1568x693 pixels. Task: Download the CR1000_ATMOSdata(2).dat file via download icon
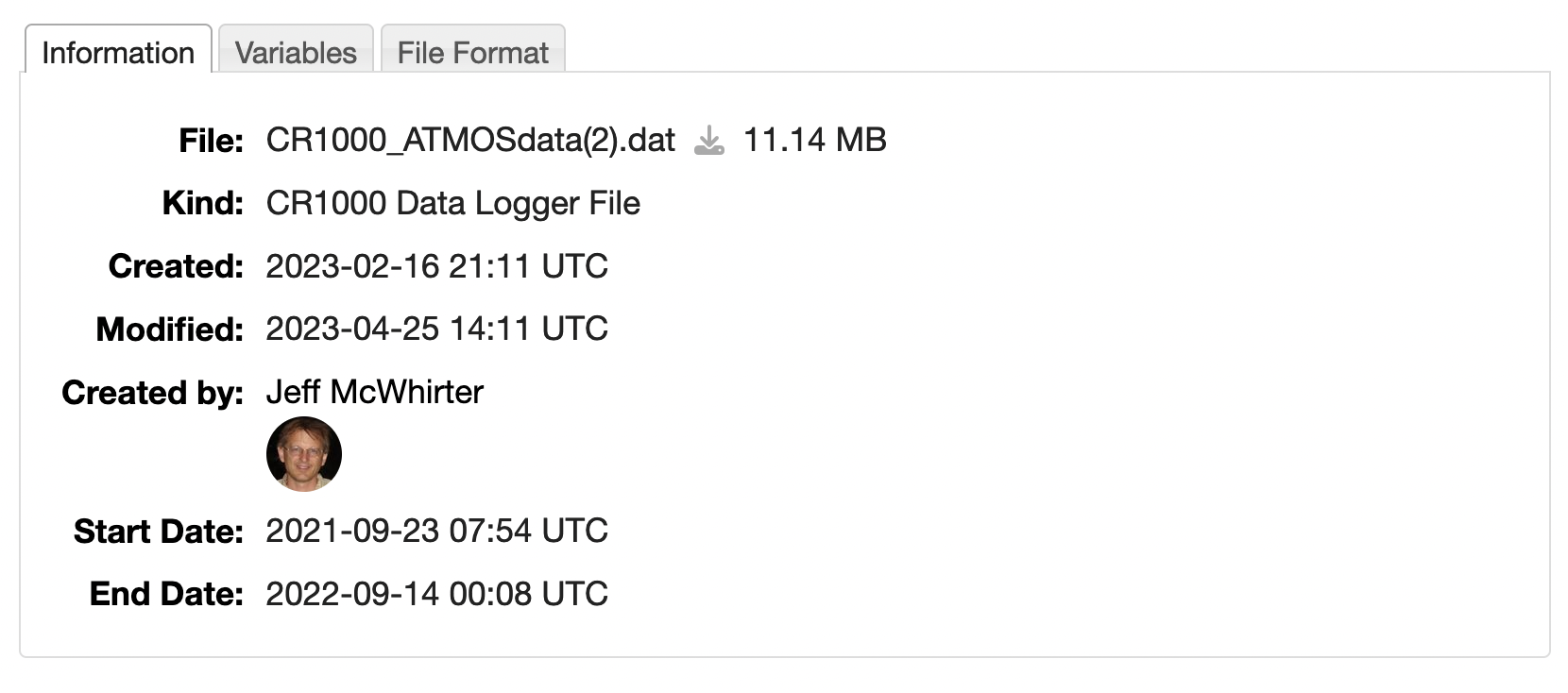click(708, 142)
